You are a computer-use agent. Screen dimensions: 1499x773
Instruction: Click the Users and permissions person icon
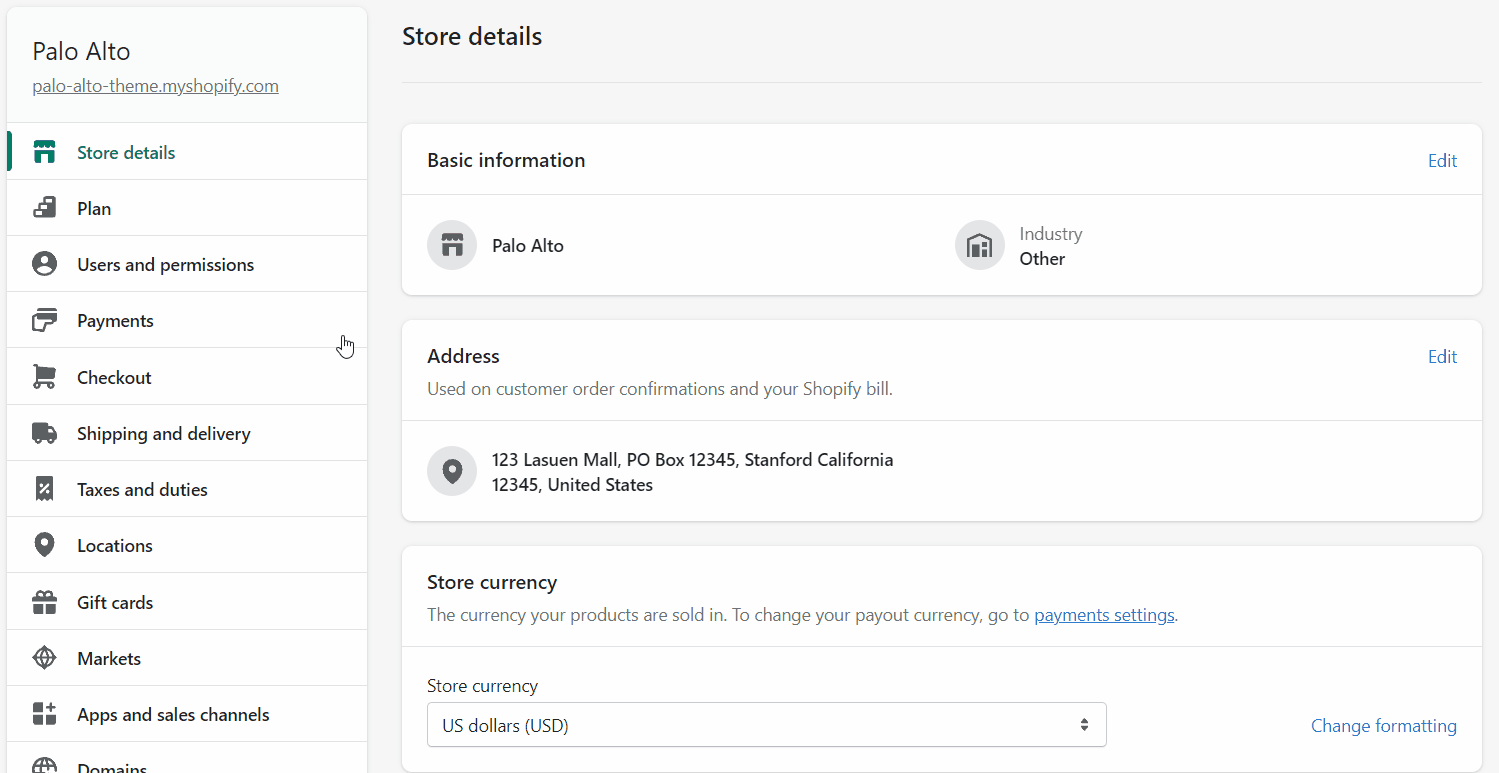(x=44, y=264)
